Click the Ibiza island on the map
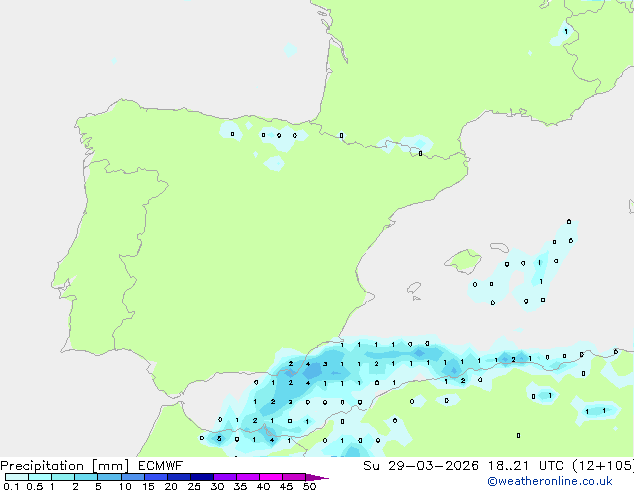 coord(414,288)
